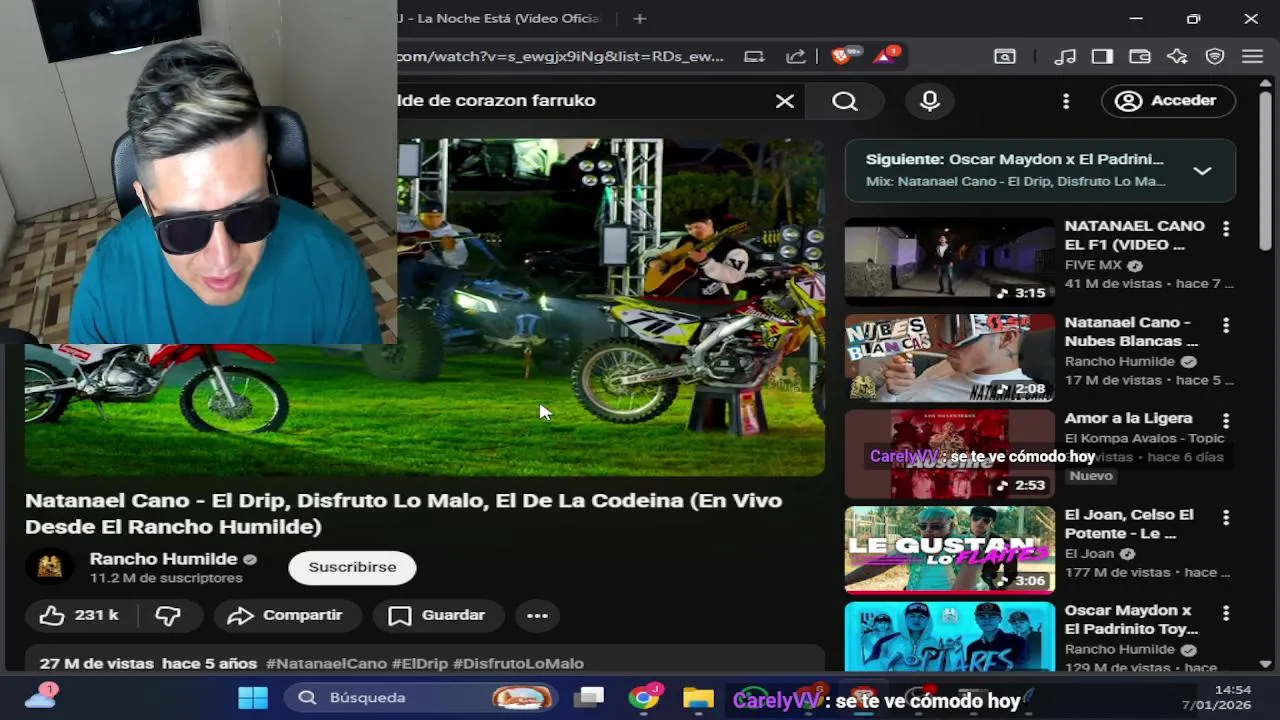
Task: Click the La Noche Está browser tab
Action: click(500, 18)
